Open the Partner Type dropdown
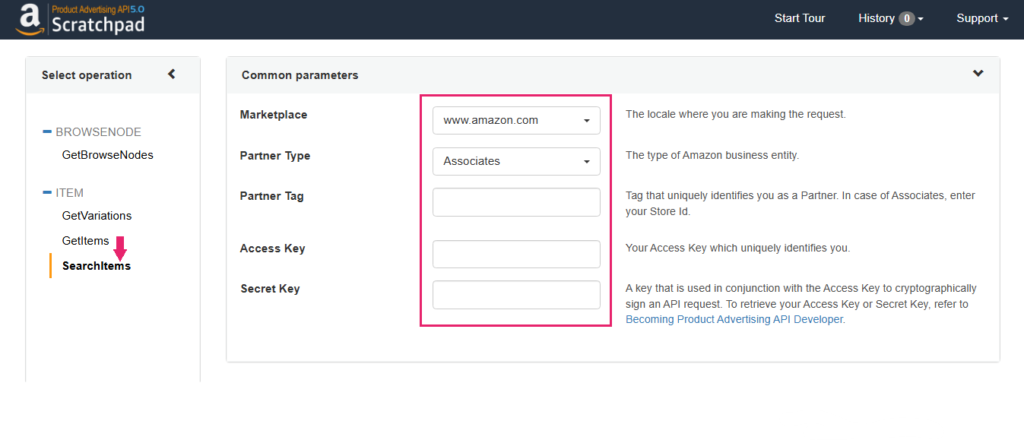 517,161
